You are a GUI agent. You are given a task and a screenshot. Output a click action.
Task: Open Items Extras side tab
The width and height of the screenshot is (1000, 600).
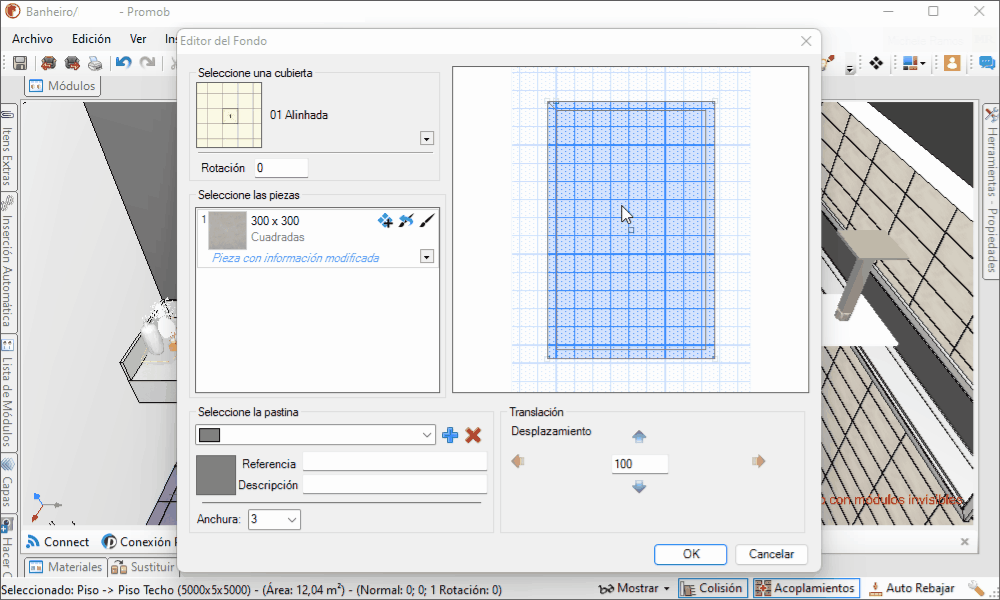pyautogui.click(x=8, y=148)
